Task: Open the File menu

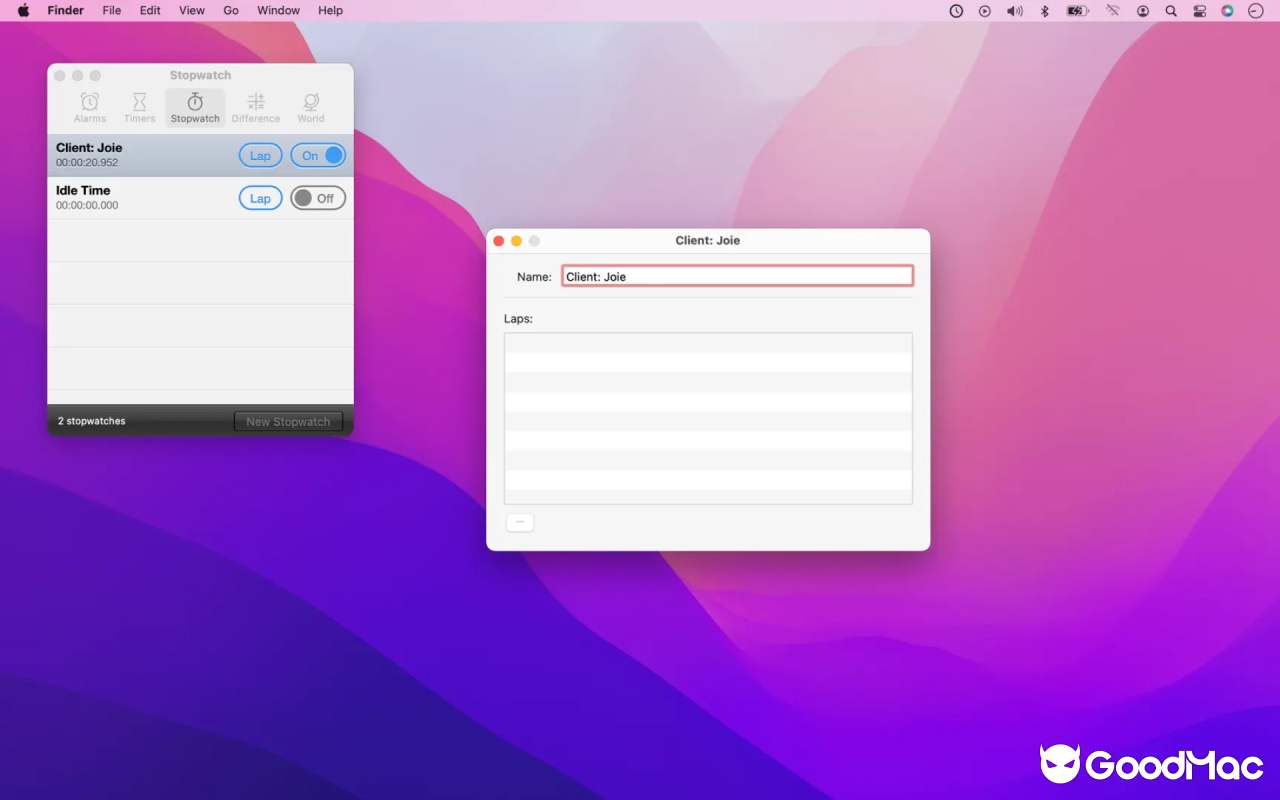Action: (111, 11)
